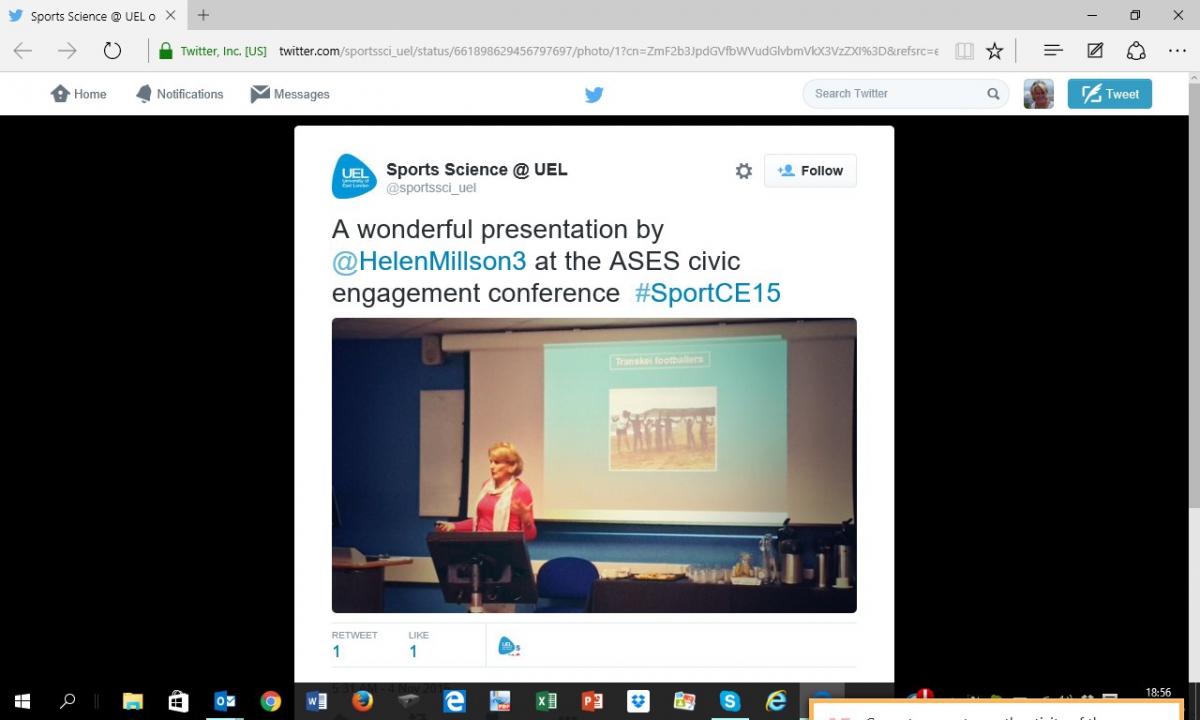Select the twitter.com URL in the address bar
This screenshot has height=720, width=1200.
[x=608, y=51]
